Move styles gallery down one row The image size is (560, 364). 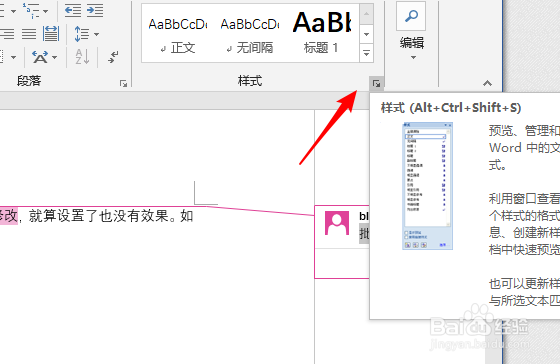pos(366,34)
